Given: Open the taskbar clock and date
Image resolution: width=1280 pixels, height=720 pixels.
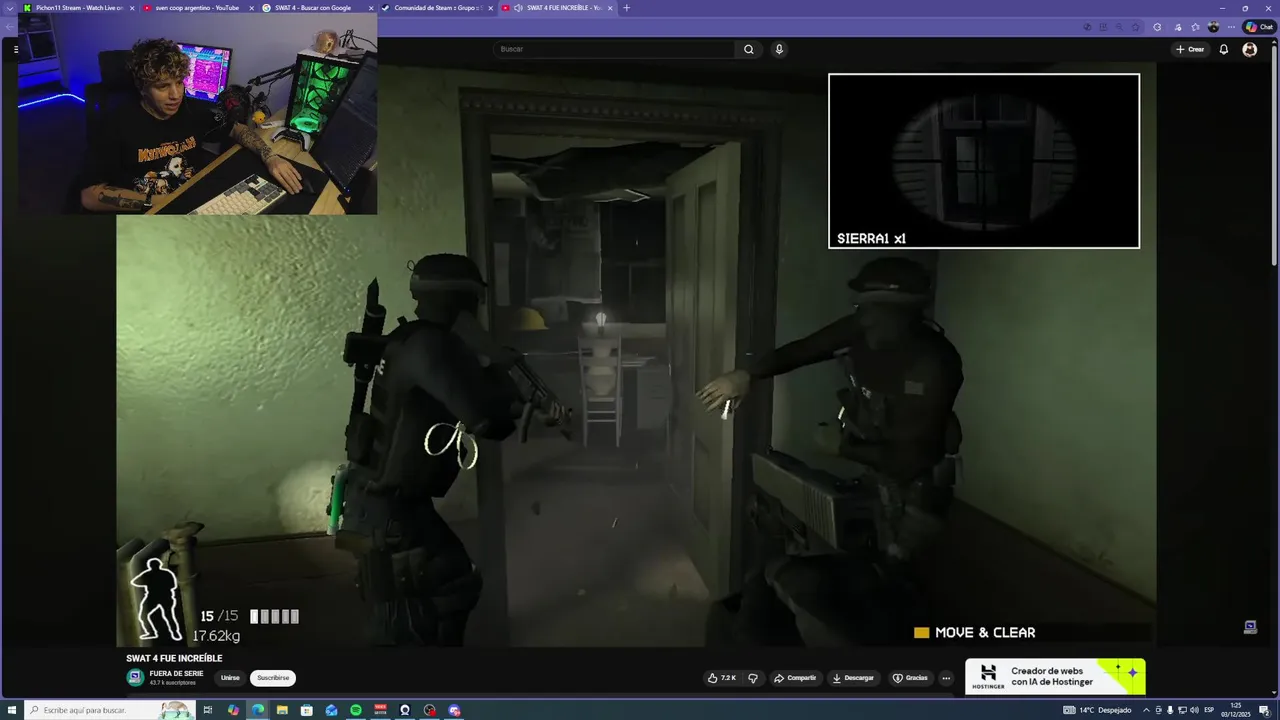Looking at the screenshot, I should [1236, 710].
